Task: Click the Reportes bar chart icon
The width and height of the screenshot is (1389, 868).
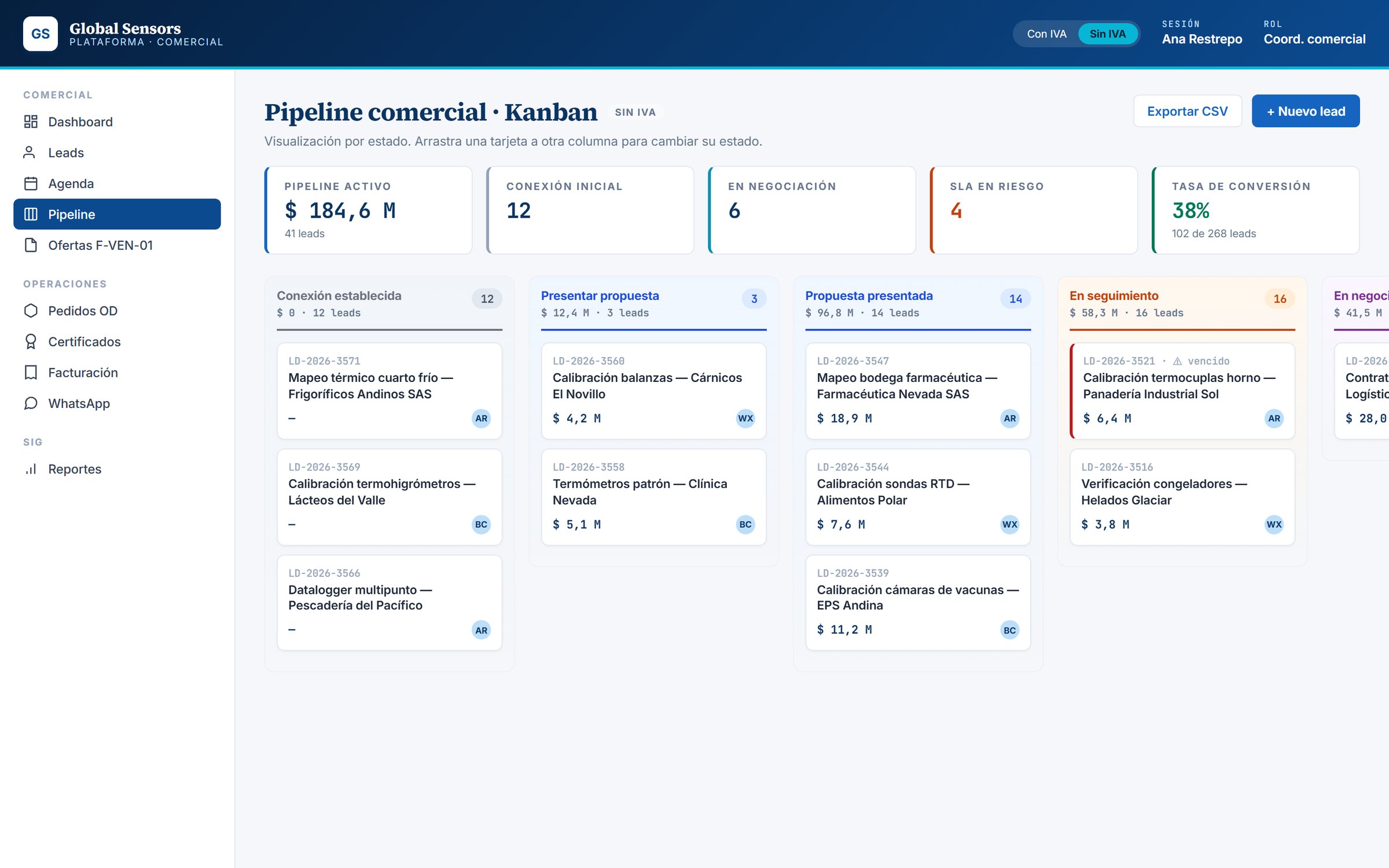Action: (x=31, y=469)
